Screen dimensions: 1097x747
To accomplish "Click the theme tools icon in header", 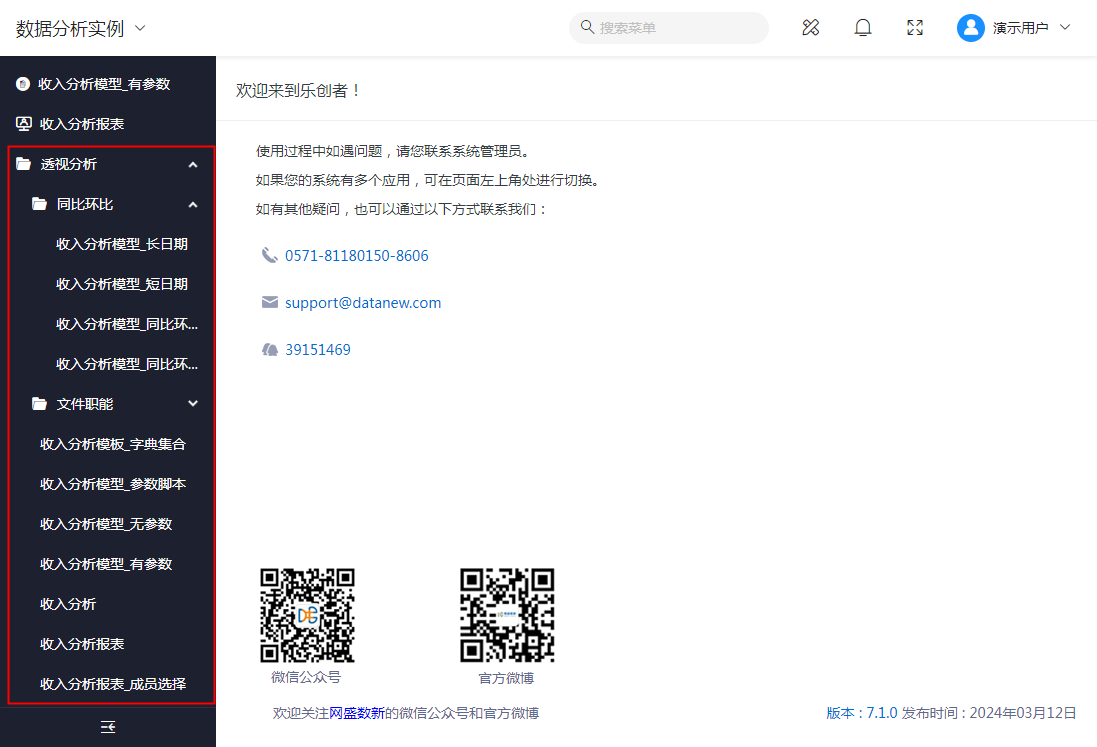I will [x=811, y=28].
